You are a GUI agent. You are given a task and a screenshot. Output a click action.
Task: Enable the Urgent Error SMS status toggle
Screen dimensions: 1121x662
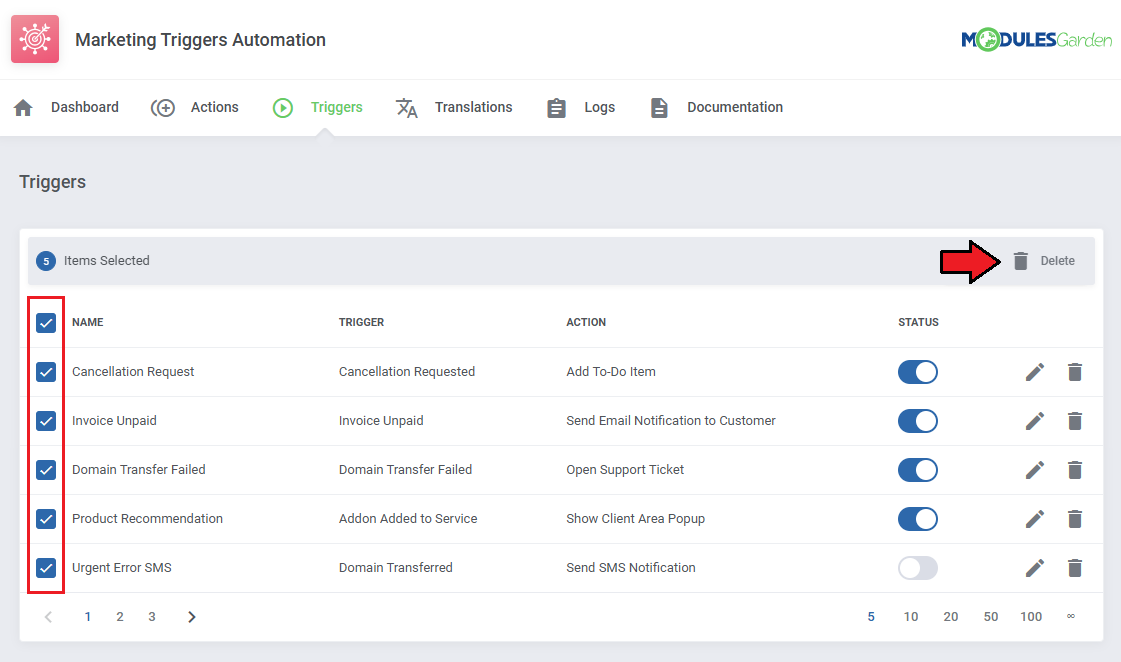click(918, 568)
